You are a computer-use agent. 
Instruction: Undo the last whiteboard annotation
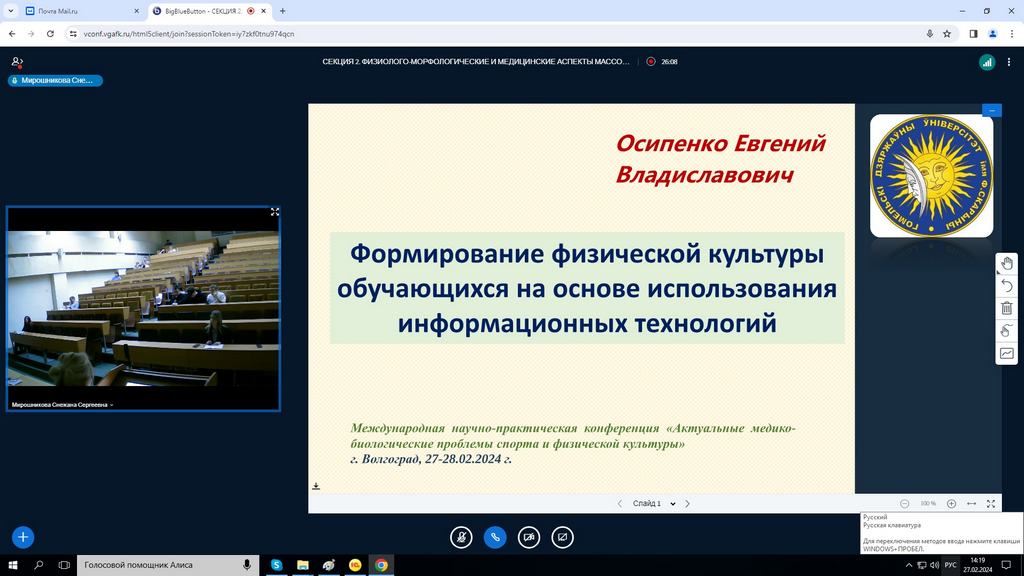tap(1006, 286)
